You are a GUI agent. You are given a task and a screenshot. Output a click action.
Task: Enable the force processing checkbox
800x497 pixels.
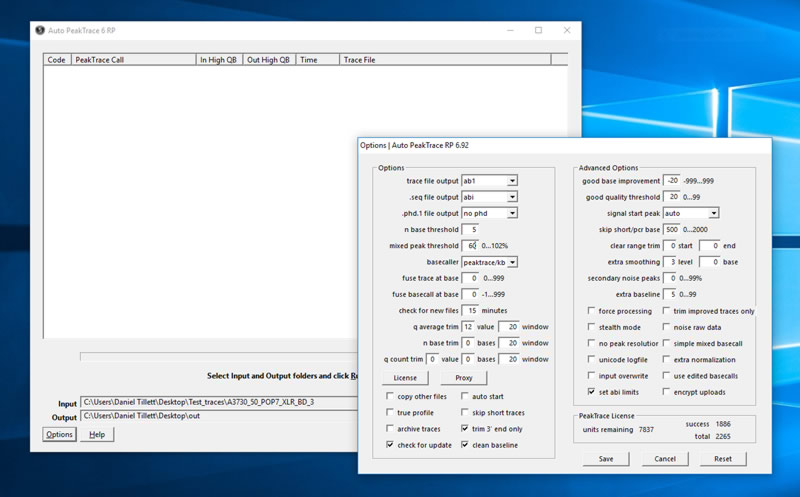click(591, 310)
